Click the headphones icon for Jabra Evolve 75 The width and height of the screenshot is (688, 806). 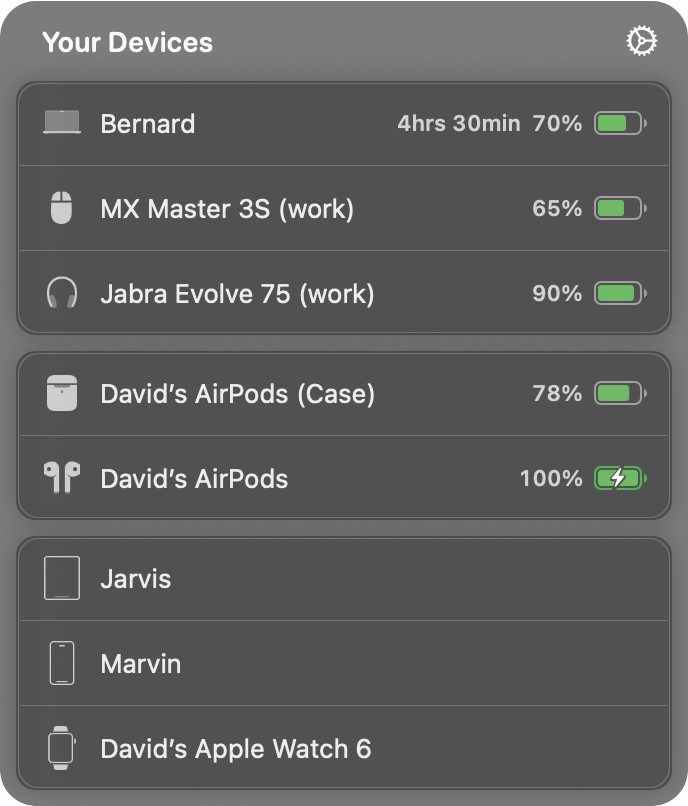click(x=62, y=292)
